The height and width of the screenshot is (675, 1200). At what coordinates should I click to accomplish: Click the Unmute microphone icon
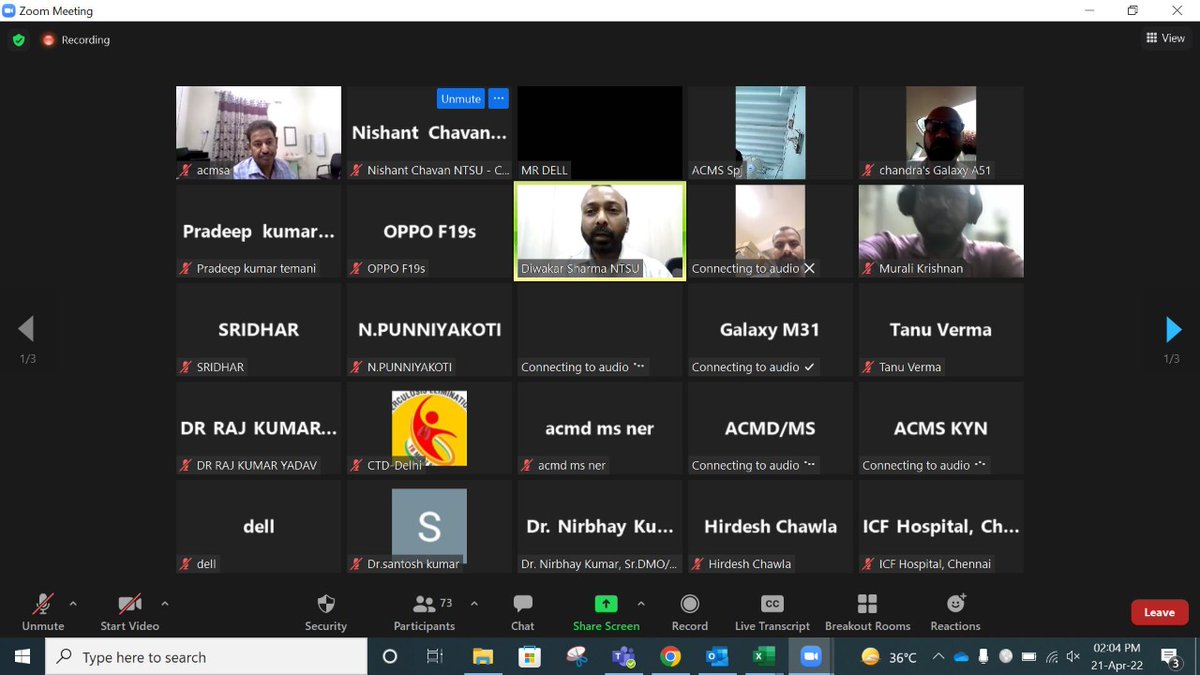tap(42, 604)
